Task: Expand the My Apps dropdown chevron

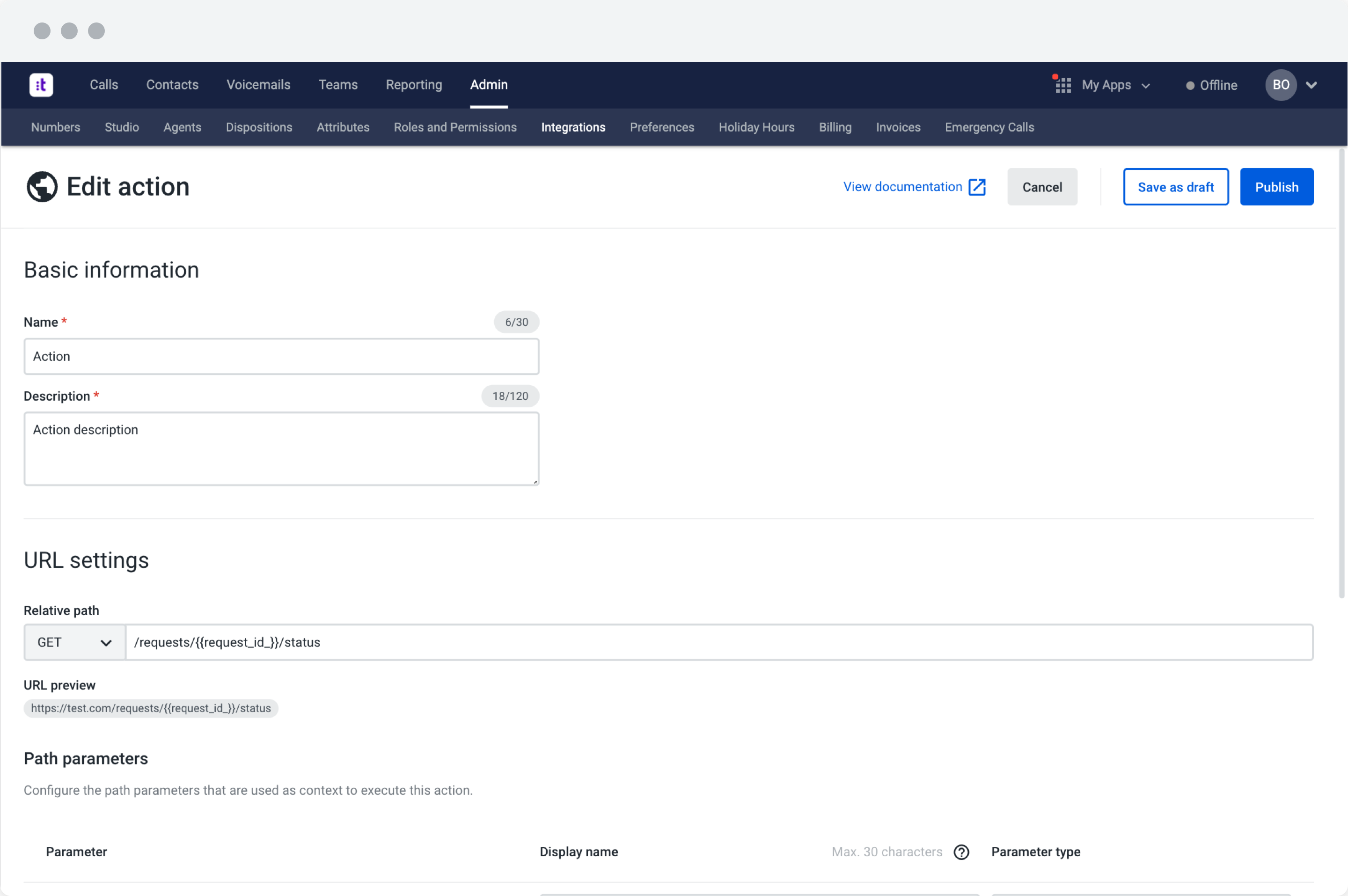Action: click(x=1146, y=86)
